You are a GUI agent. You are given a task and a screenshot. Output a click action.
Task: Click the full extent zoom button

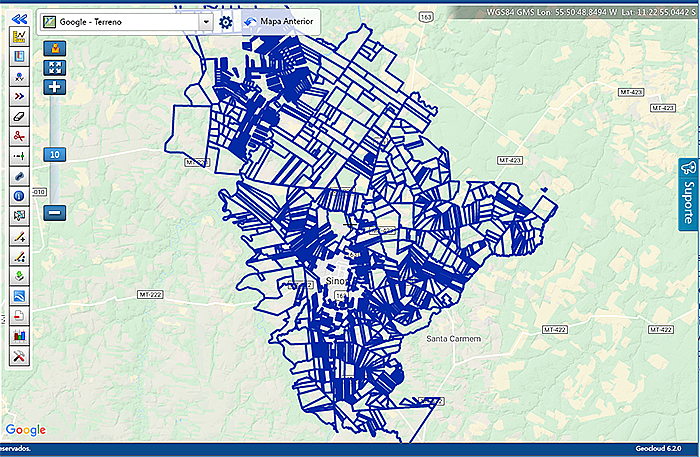pos(54,68)
